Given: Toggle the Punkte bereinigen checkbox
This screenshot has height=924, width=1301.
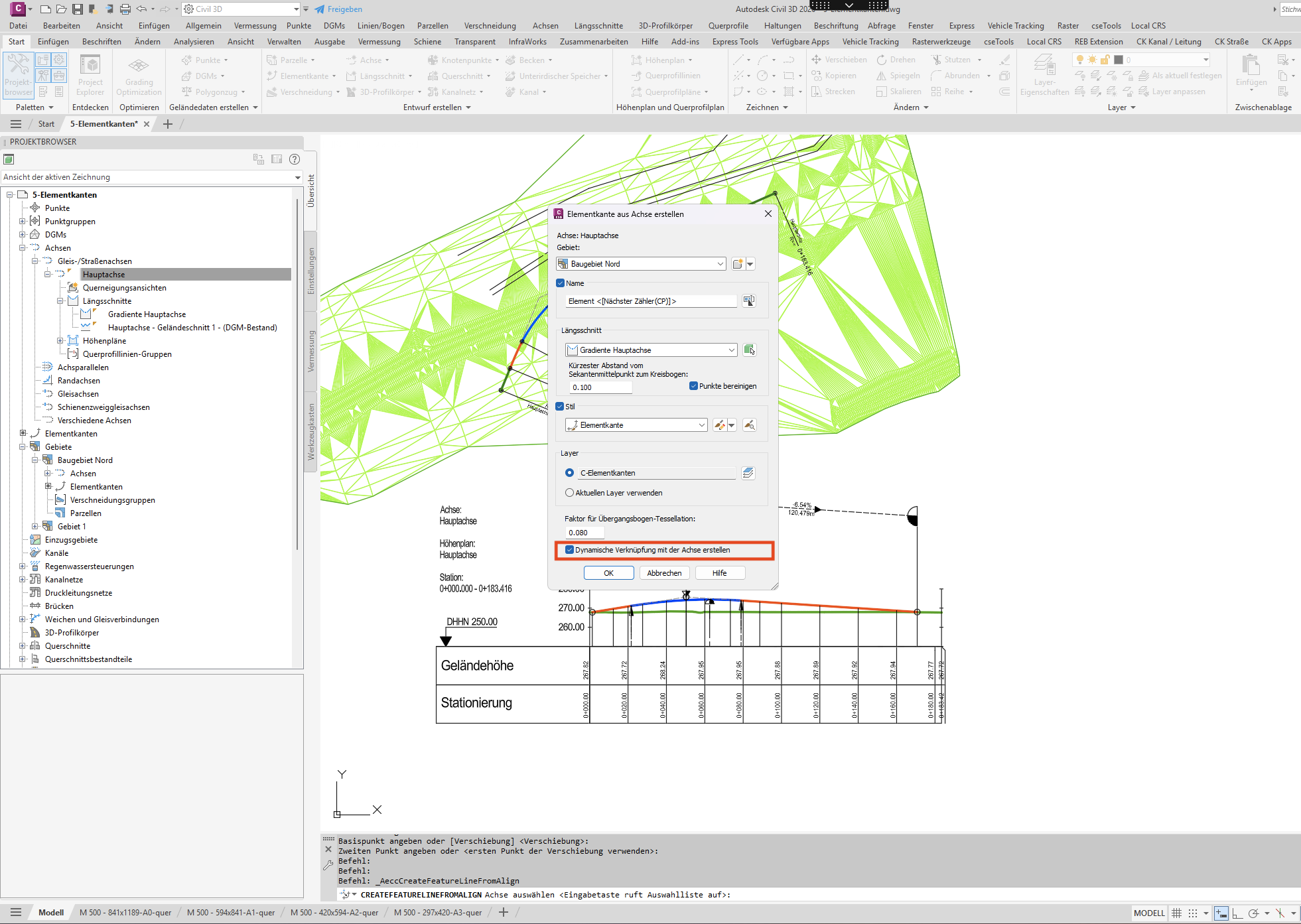Looking at the screenshot, I should click(x=694, y=386).
